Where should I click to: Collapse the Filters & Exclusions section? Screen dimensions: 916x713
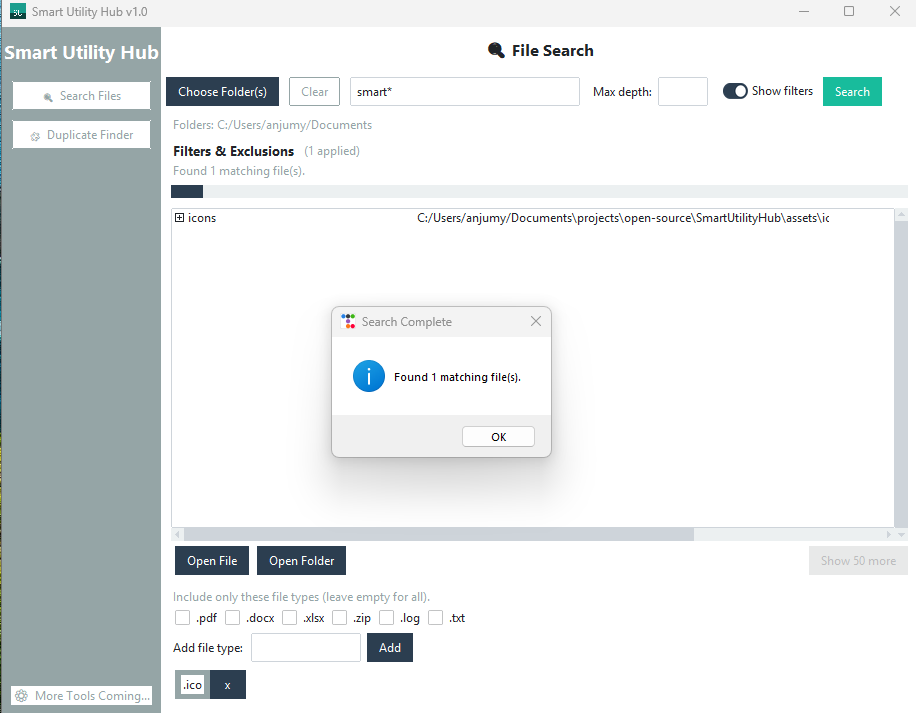[233, 150]
